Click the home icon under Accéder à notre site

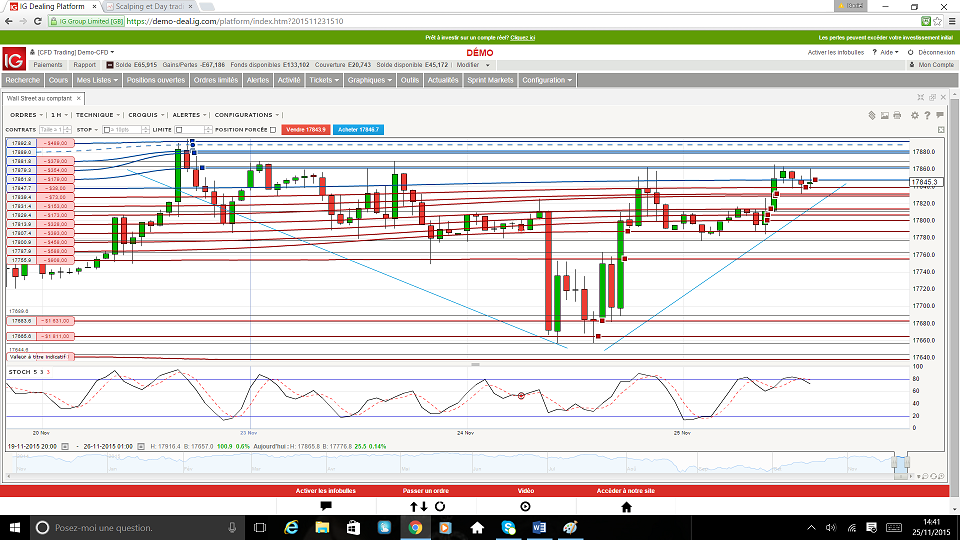[626, 506]
